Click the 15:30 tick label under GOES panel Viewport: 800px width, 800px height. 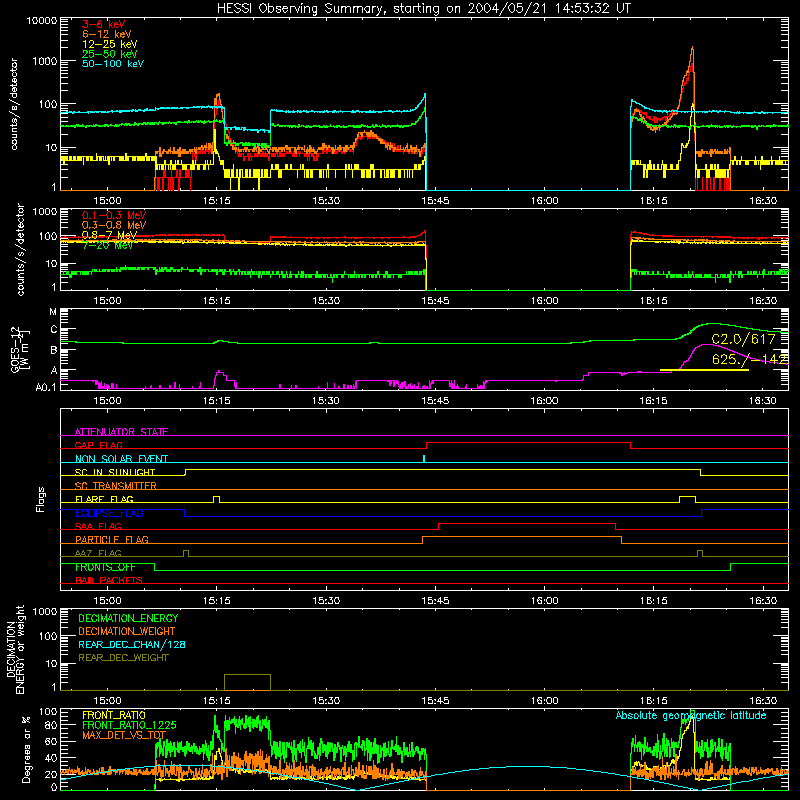coord(326,401)
